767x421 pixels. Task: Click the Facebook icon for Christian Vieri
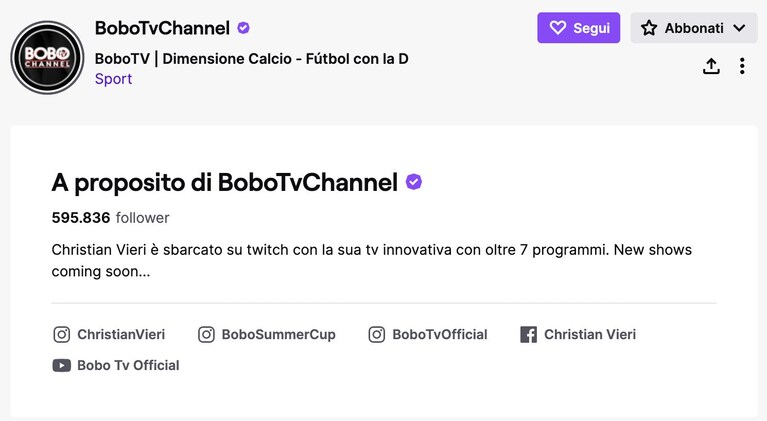click(x=528, y=334)
